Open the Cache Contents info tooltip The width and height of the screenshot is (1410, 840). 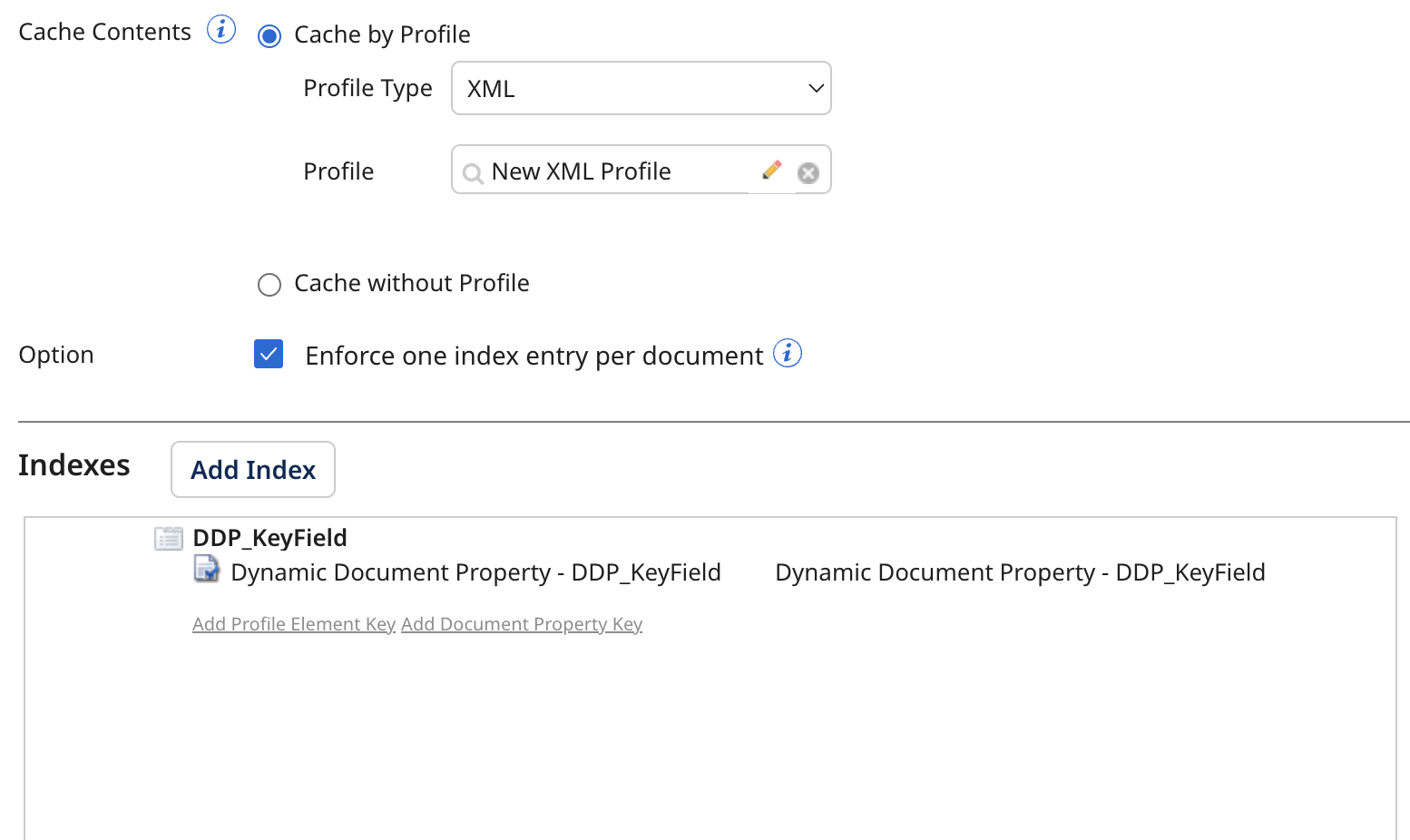point(221,29)
